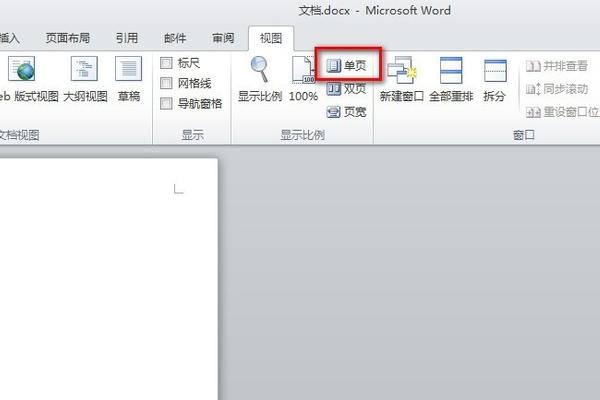Select the 视图 ribbon tab
This screenshot has width=600, height=400.
pyautogui.click(x=271, y=38)
